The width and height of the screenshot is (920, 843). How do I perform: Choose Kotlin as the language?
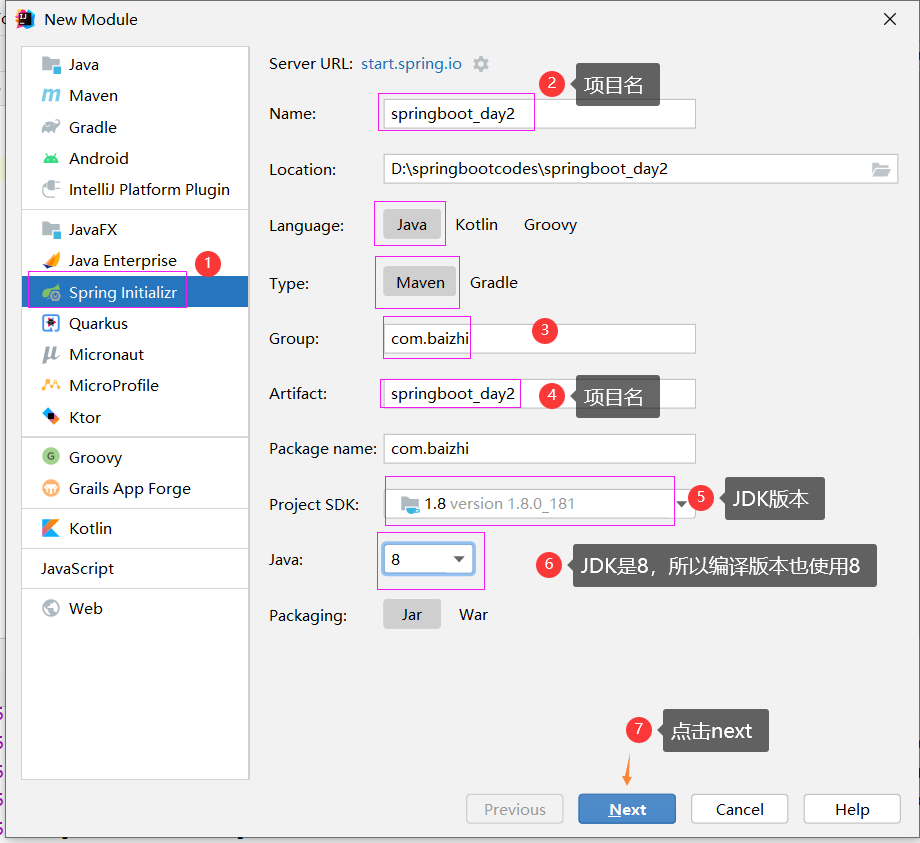coord(476,225)
